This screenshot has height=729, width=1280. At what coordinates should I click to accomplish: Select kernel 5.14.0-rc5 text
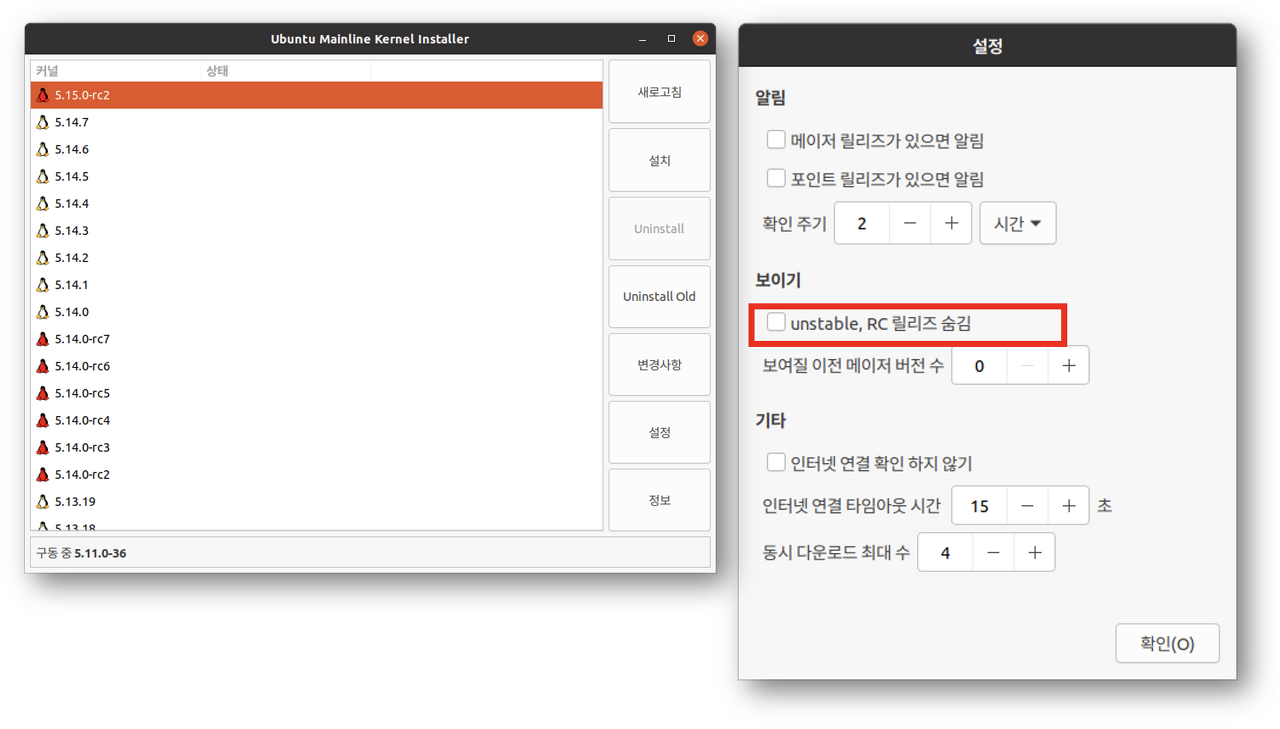click(82, 393)
